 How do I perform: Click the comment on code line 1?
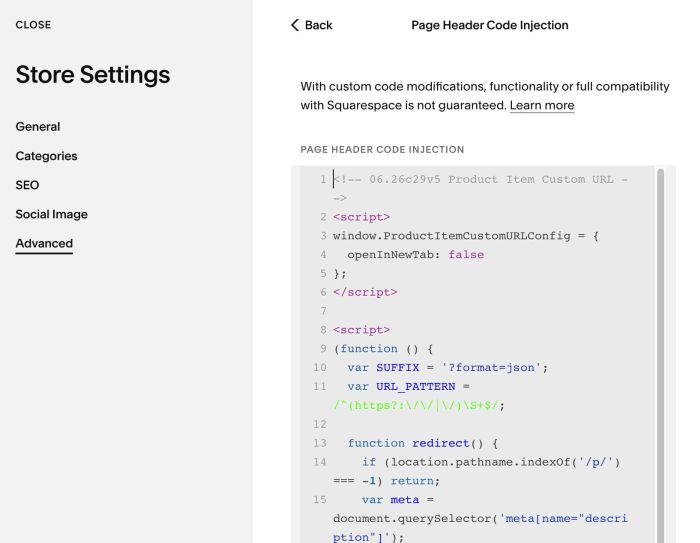coord(480,188)
